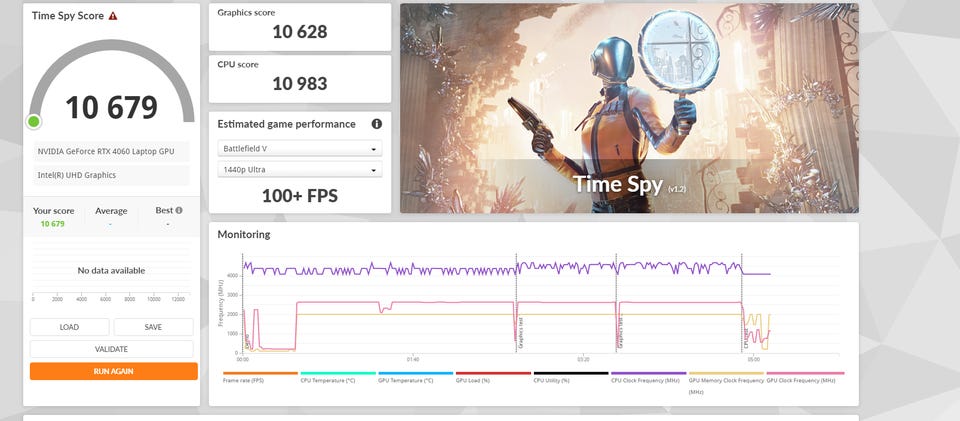Click the large 10 679 gauge score
Image resolution: width=960 pixels, height=421 pixels.
[111, 108]
